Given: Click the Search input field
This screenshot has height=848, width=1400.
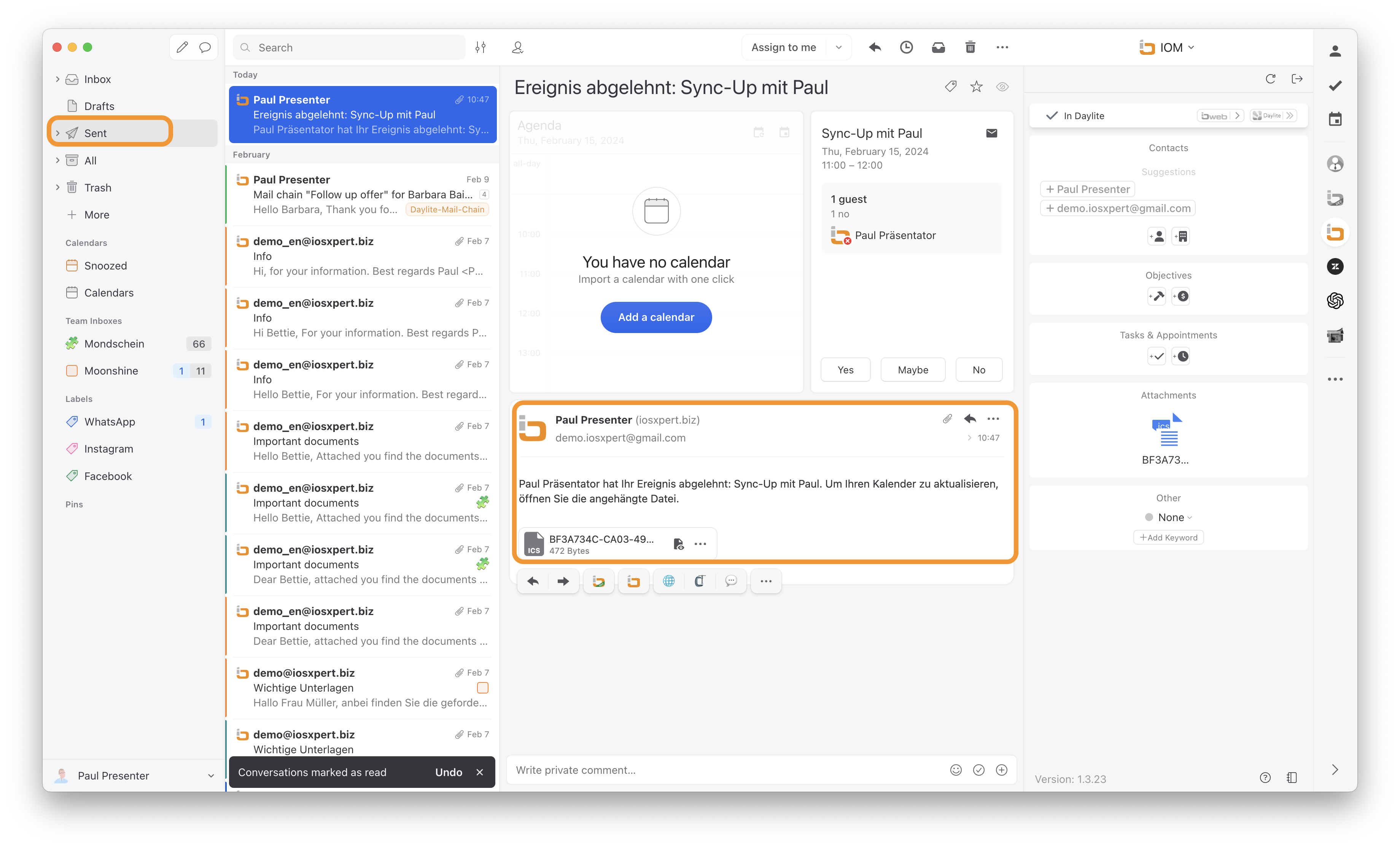Looking at the screenshot, I should 350,47.
